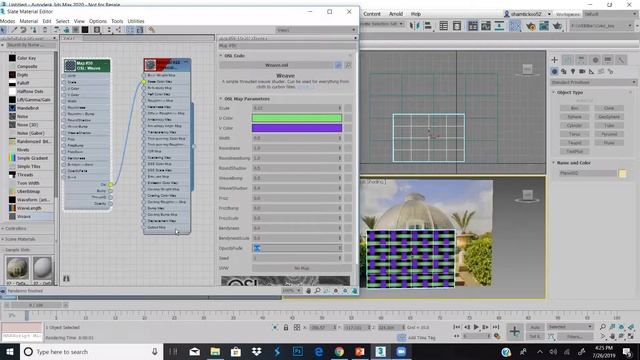Open the Material menu

pyautogui.click(x=29, y=21)
